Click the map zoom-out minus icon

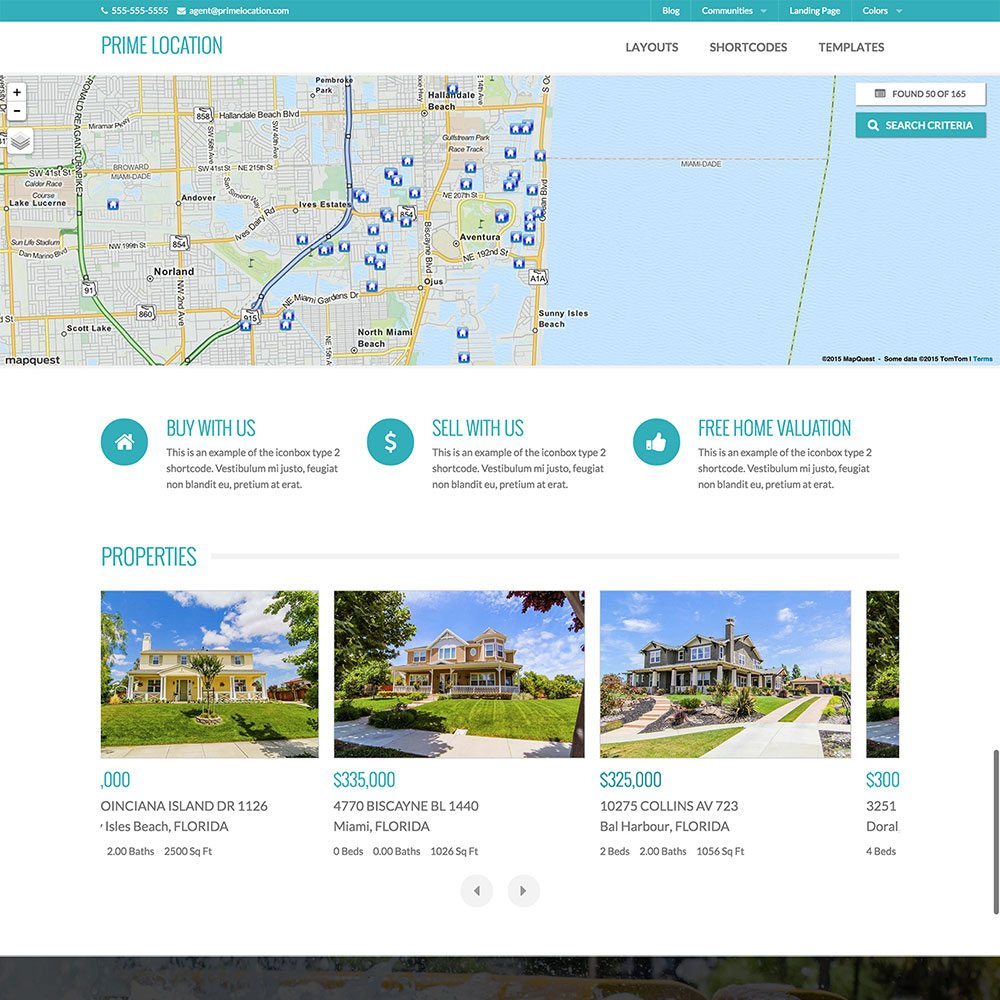coord(16,110)
